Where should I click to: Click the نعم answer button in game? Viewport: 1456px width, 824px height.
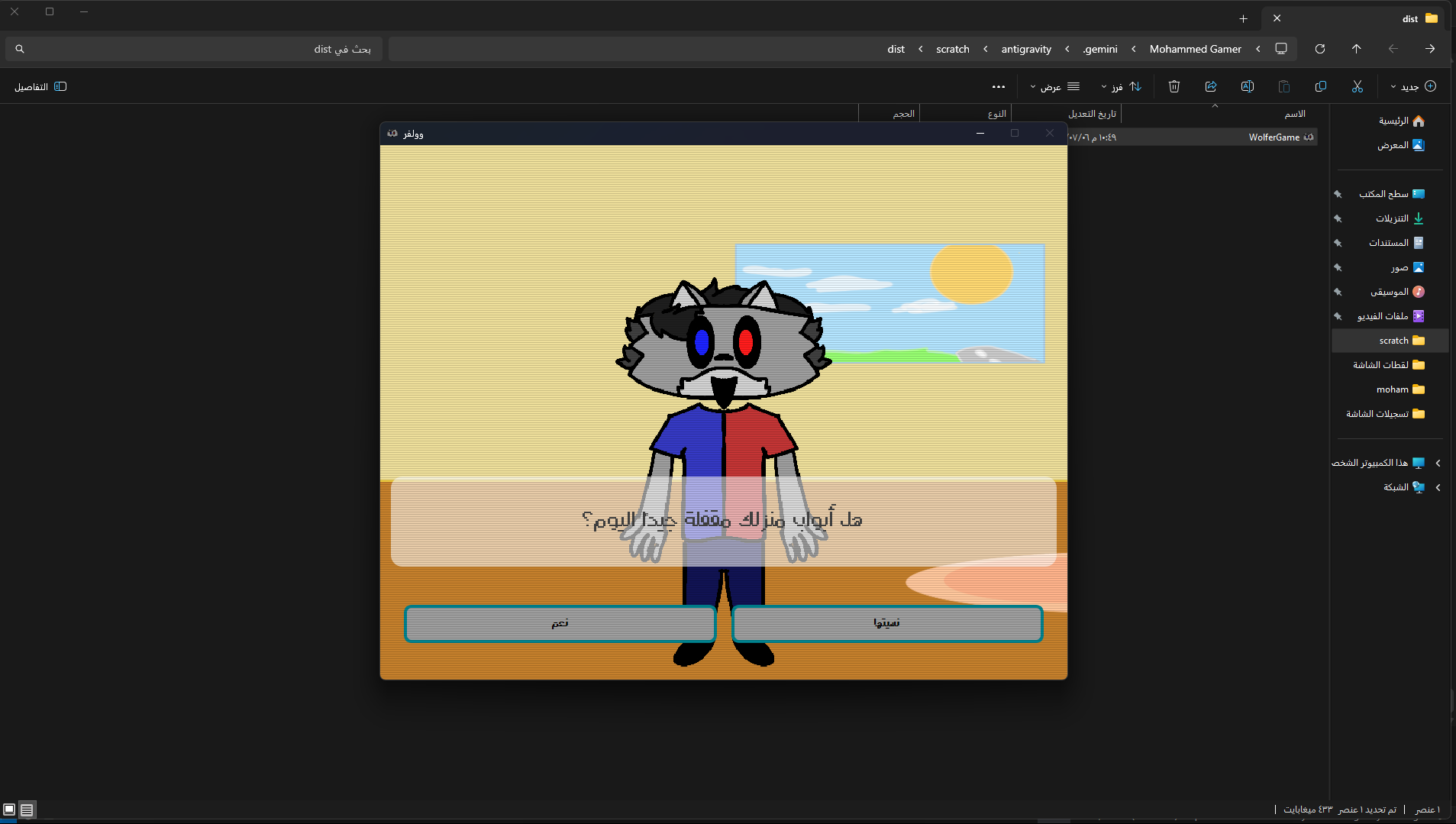point(560,623)
